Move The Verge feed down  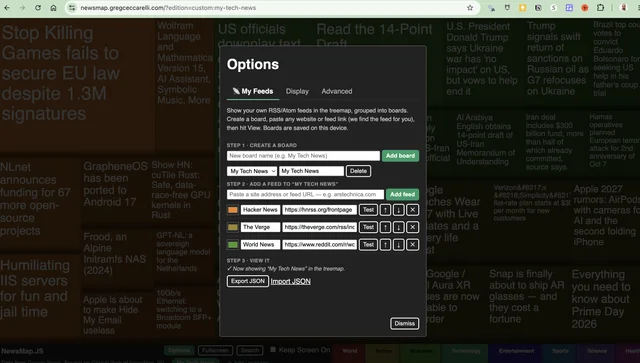(399, 227)
